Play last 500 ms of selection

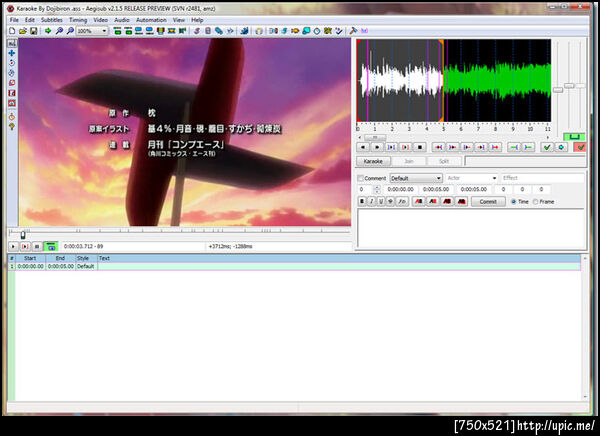click(x=481, y=147)
